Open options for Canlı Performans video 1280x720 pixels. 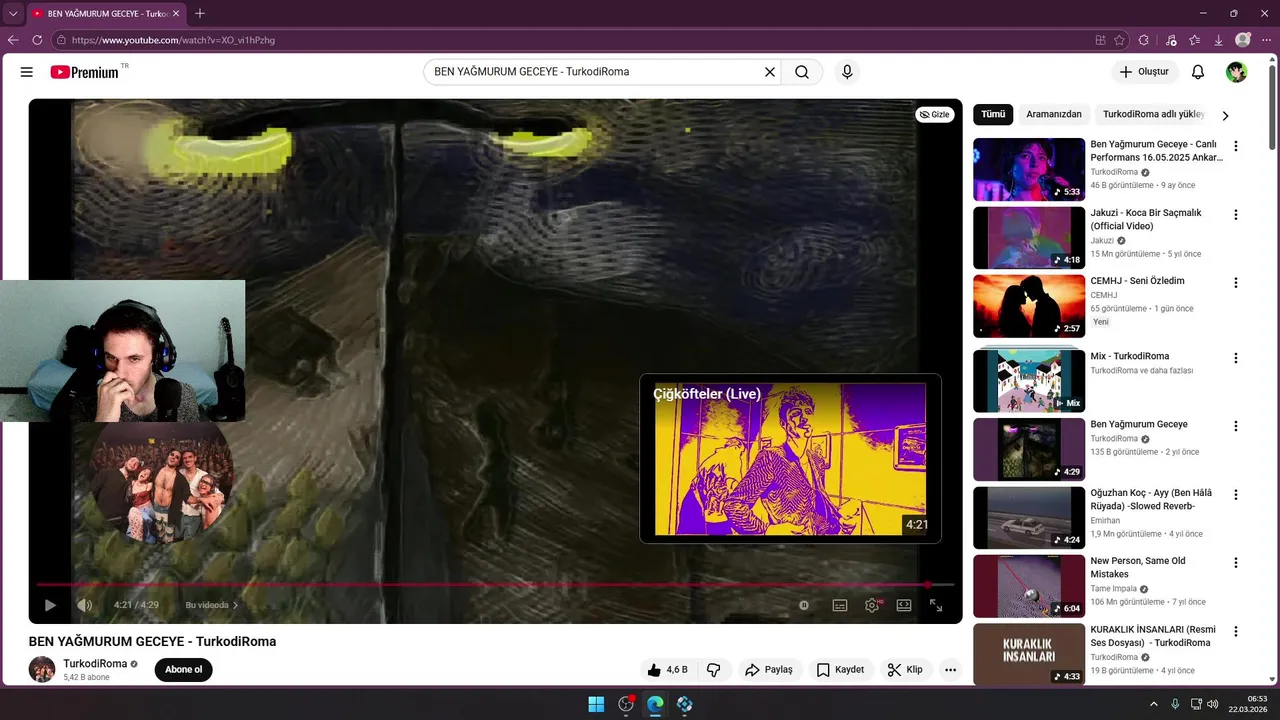[1236, 146]
